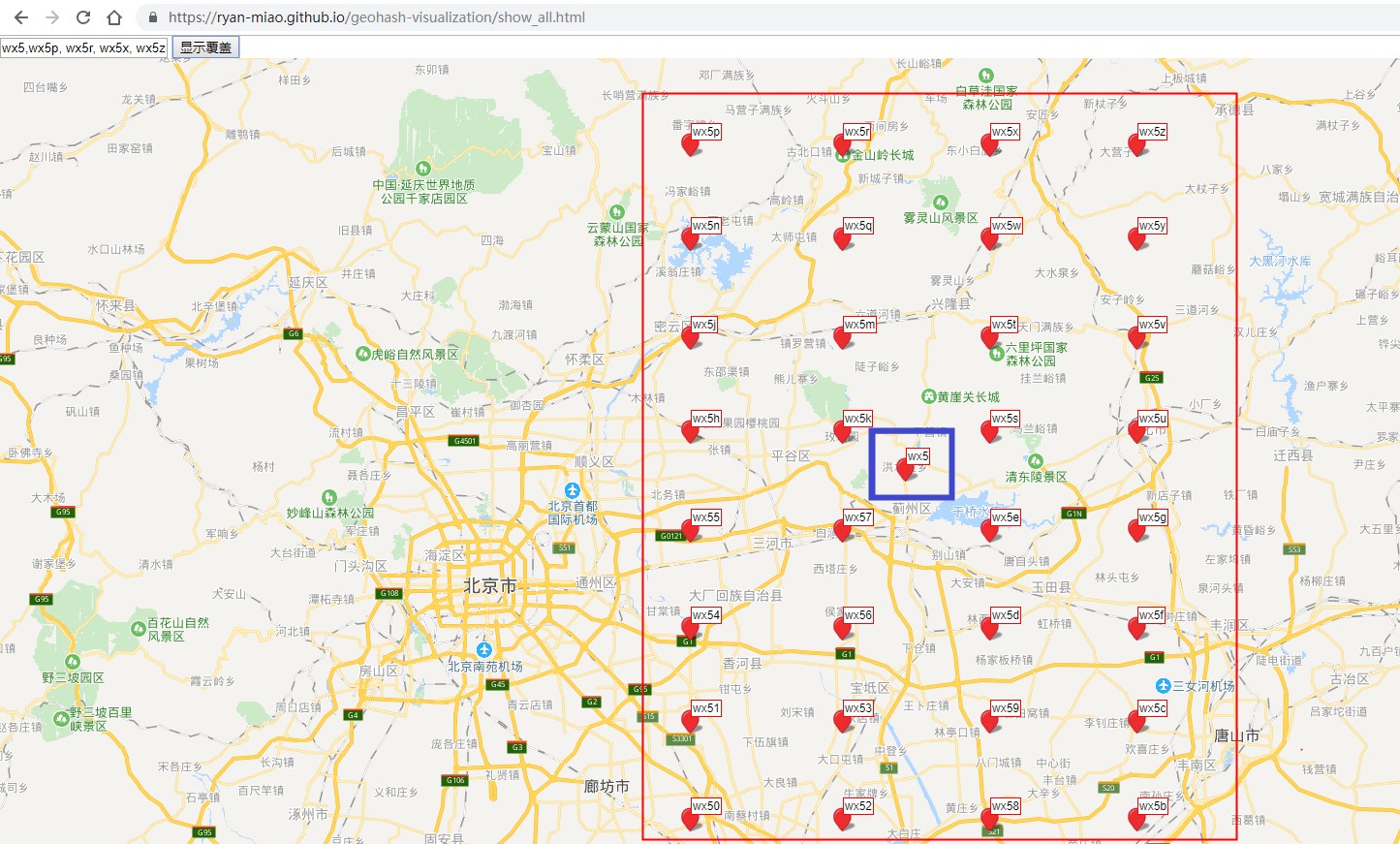Screen dimensions: 1400x844
Task: Click the wx56 map marker
Action: (x=843, y=629)
